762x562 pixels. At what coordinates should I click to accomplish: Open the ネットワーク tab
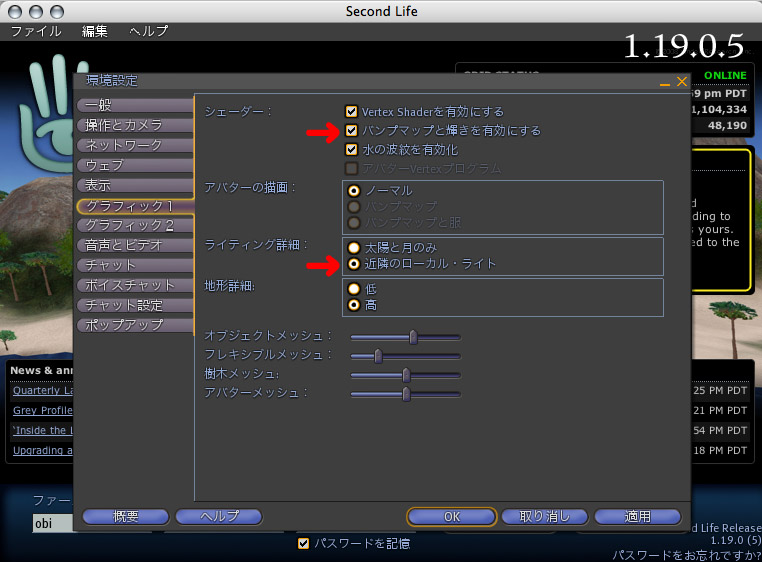click(135, 145)
